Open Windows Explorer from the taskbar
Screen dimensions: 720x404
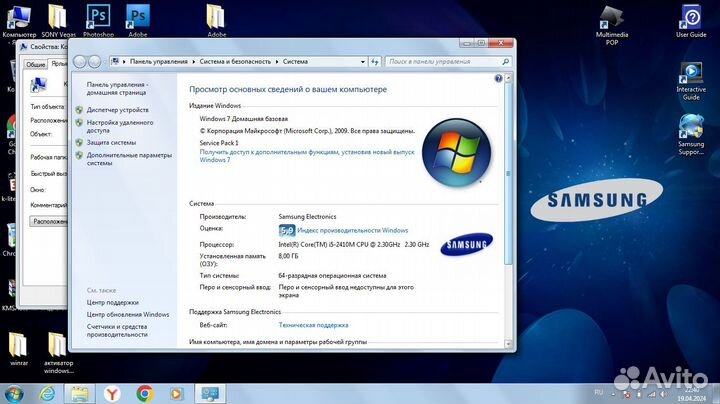79,394
